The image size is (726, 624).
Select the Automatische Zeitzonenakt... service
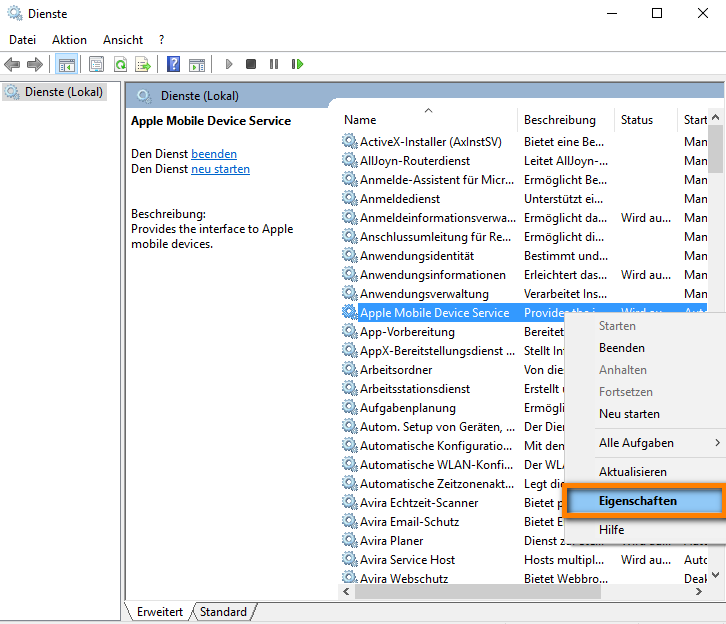(x=452, y=483)
